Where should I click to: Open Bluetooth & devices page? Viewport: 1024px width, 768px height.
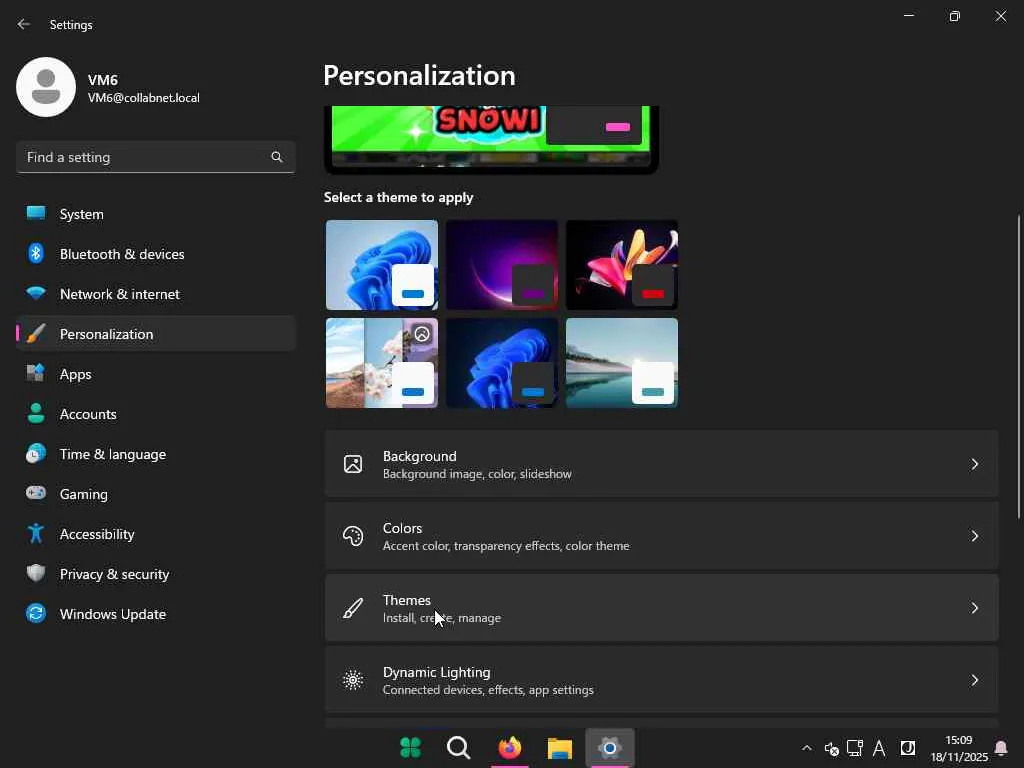156,254
